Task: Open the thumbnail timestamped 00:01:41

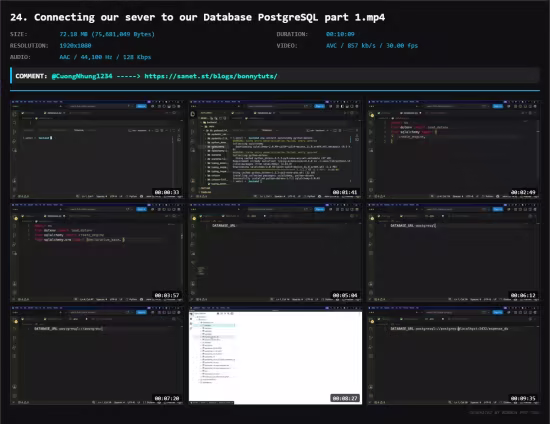Action: [275, 149]
